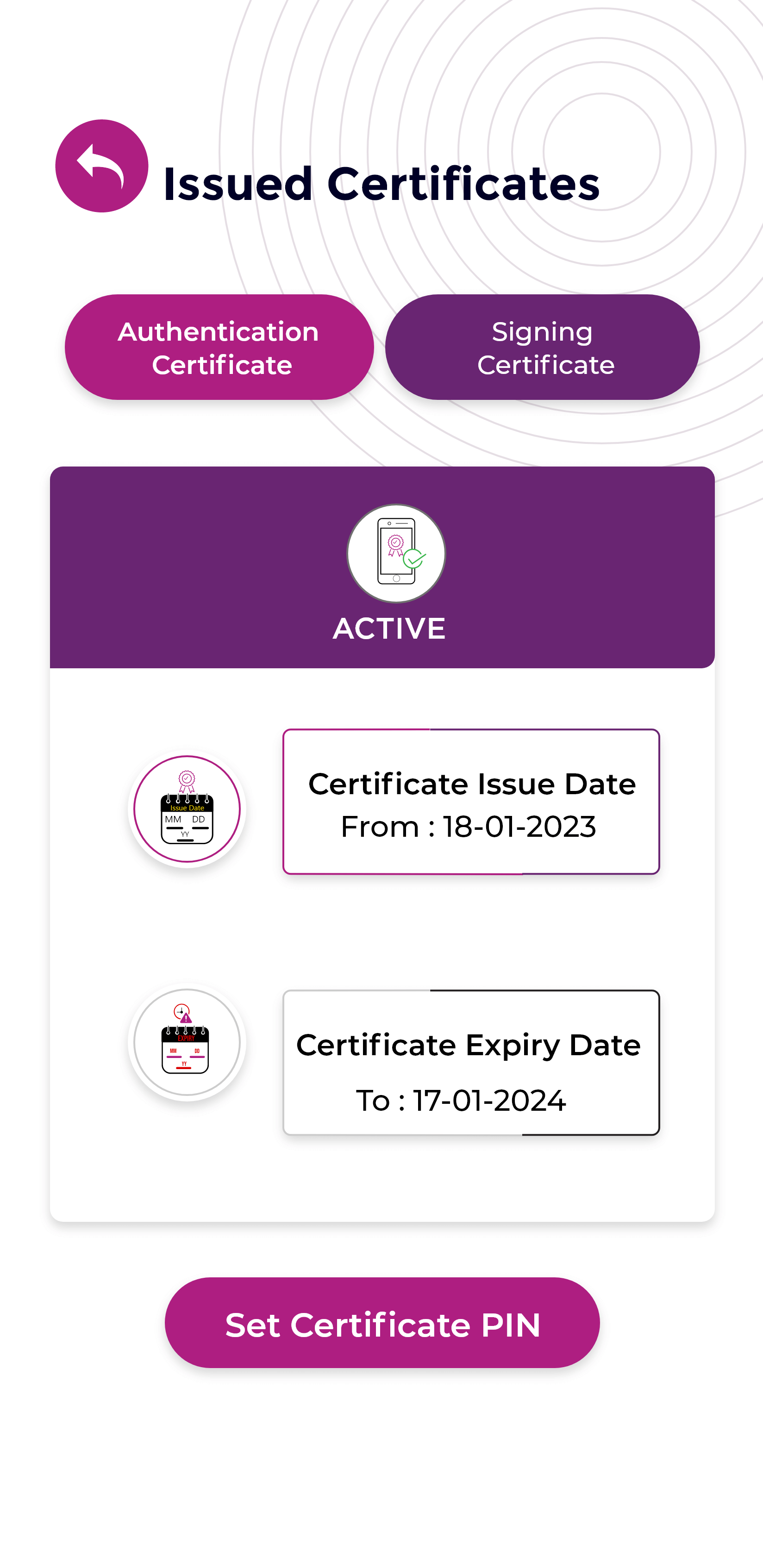This screenshot has height=1568, width=763.
Task: Tap the back arrow icon
Action: [x=102, y=166]
